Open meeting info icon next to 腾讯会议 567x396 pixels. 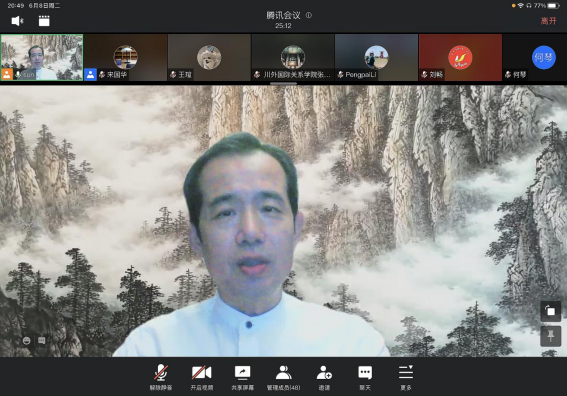[309, 15]
